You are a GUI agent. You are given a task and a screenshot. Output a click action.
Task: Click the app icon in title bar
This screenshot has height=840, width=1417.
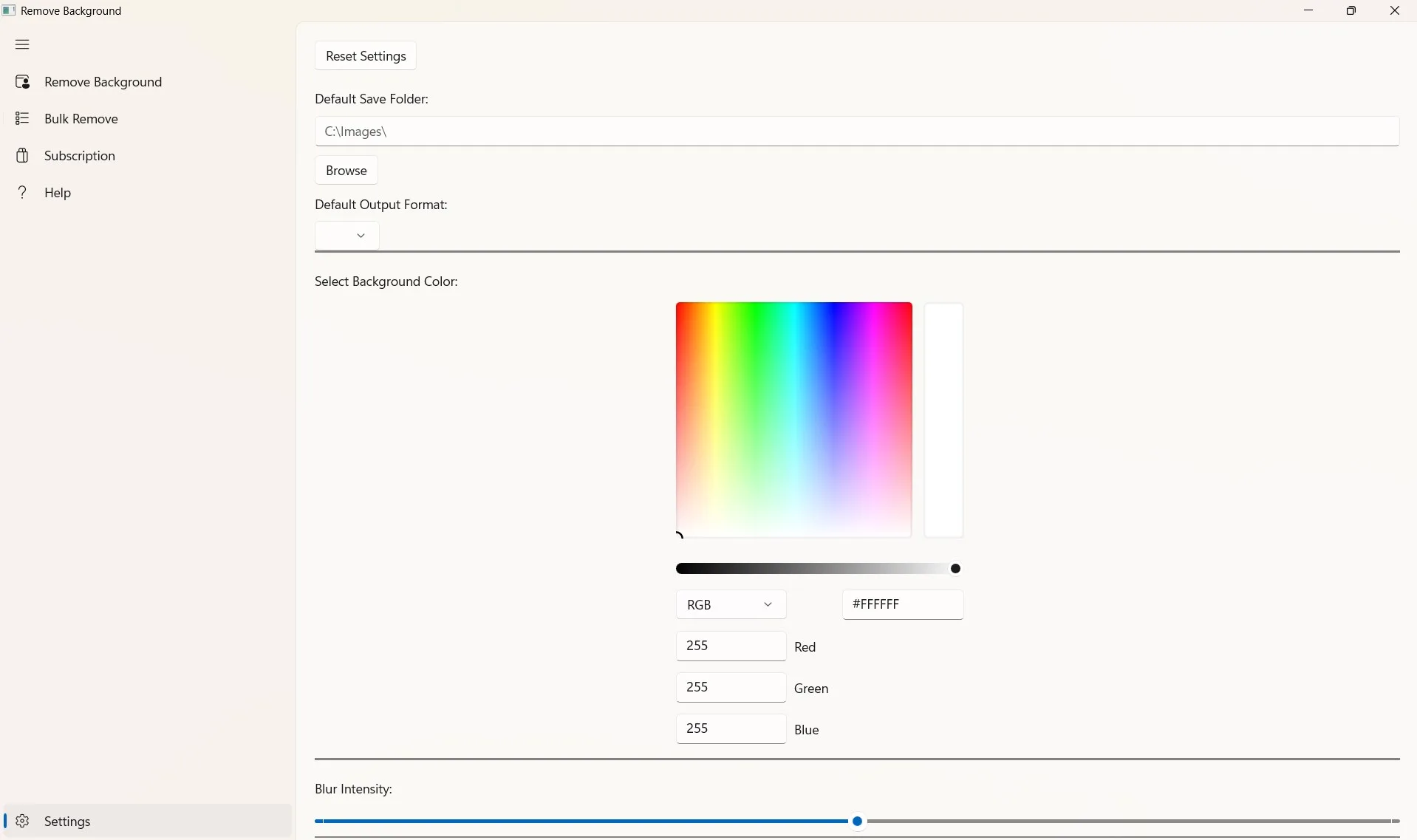click(9, 10)
